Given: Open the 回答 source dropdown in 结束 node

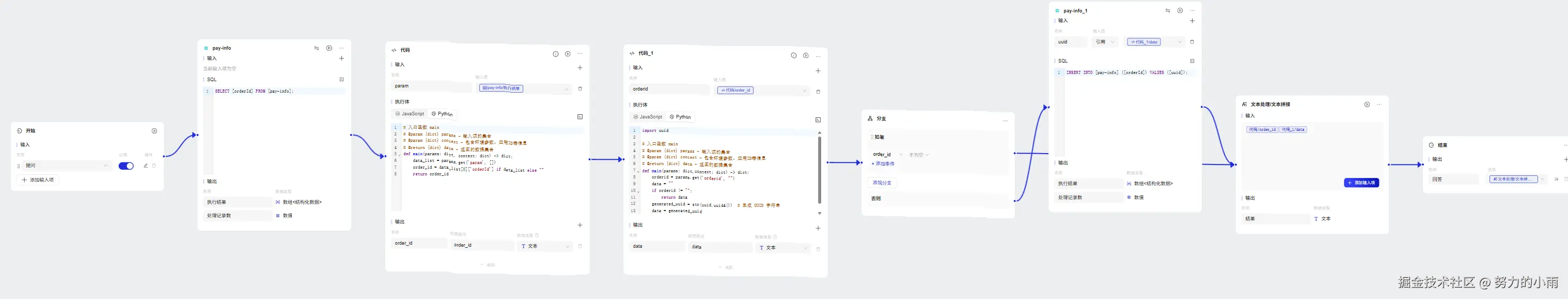Looking at the screenshot, I should [x=1518, y=179].
